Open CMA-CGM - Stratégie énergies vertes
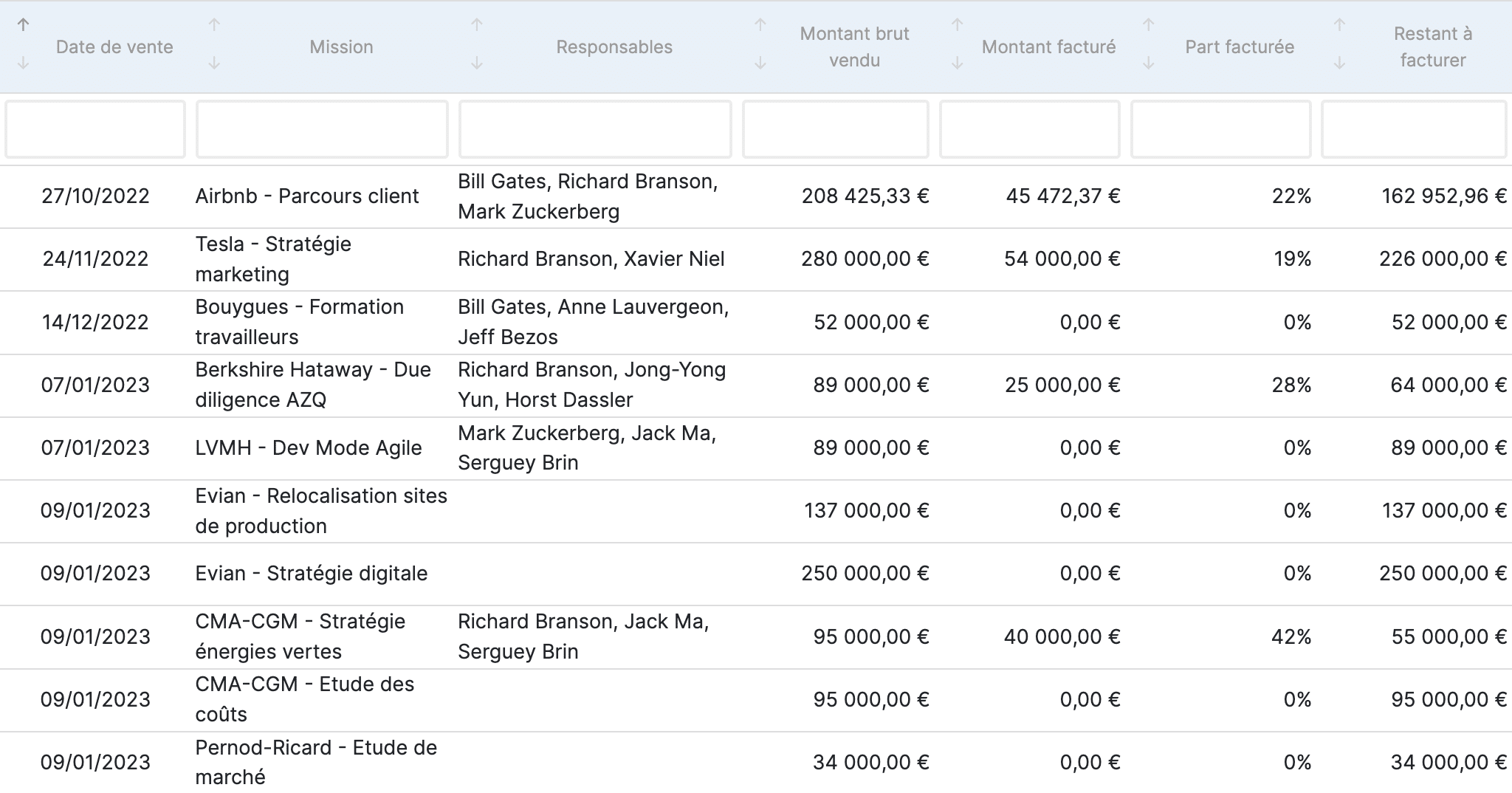Viewport: 1512px width, 793px height. [x=300, y=636]
